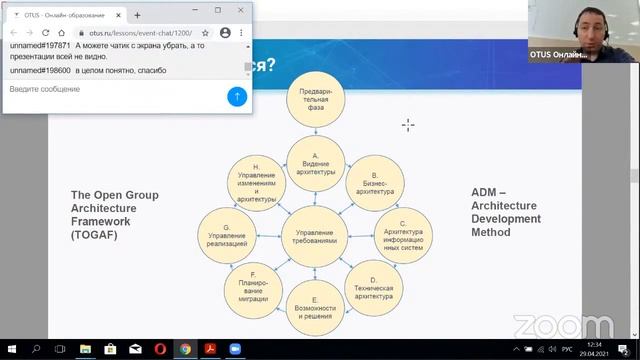Open the Chrome profile avatar
640x360 pixels.
225,33
